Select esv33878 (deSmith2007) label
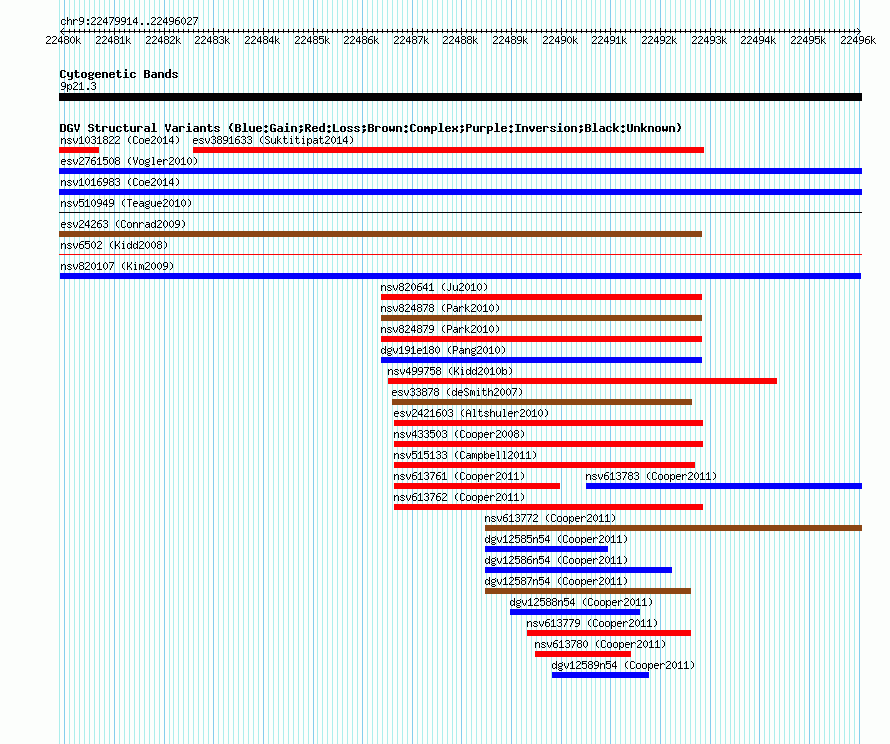The height and width of the screenshot is (744, 890). pos(457,392)
